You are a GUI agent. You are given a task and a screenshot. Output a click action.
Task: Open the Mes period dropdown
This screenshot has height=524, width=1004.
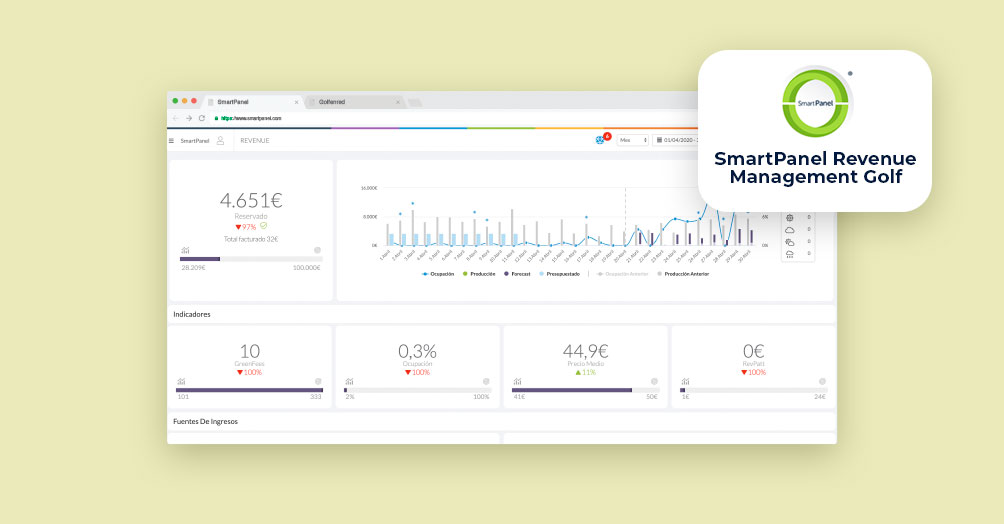pos(633,140)
